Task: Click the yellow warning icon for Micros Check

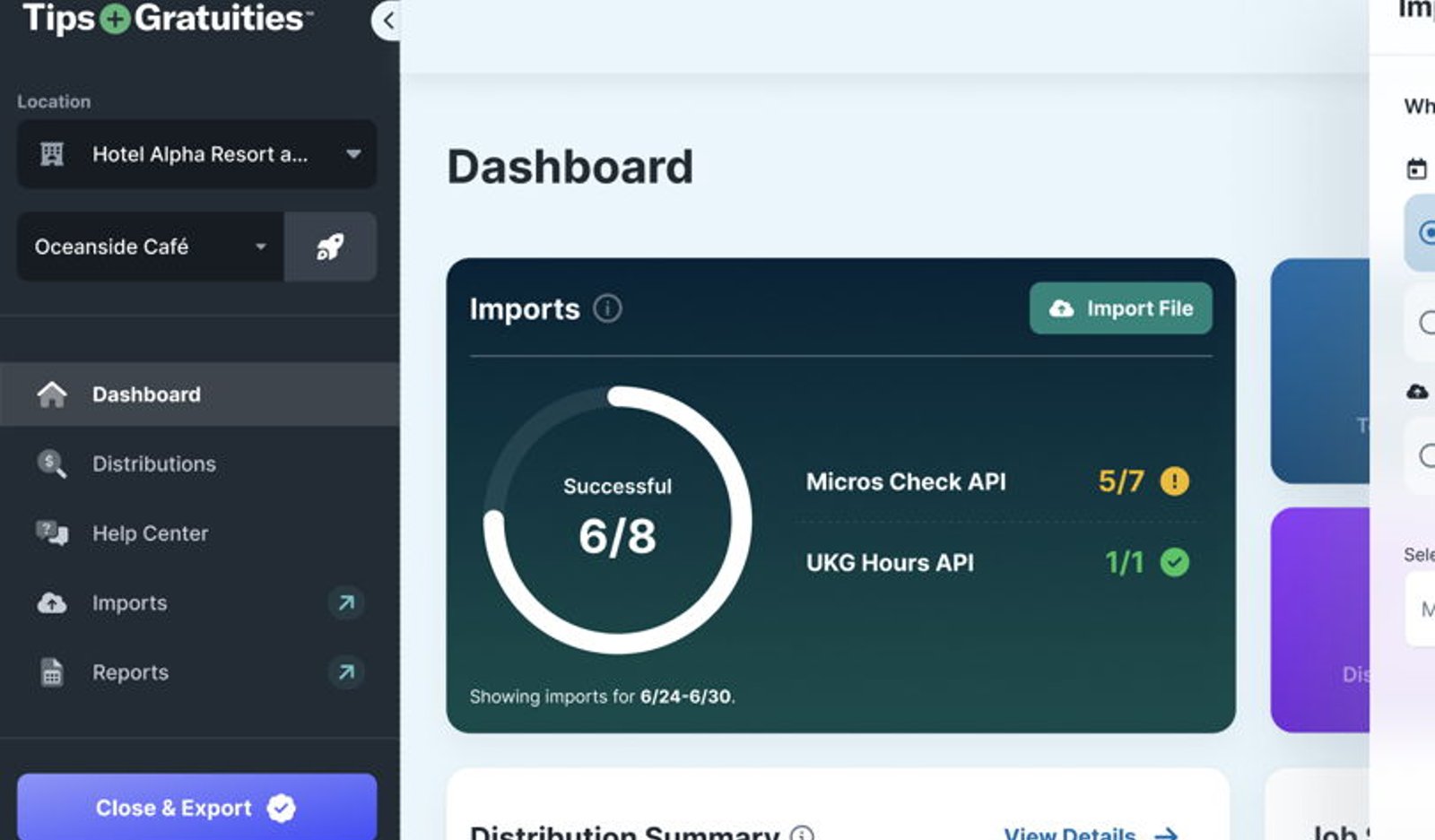Action: tap(1174, 481)
